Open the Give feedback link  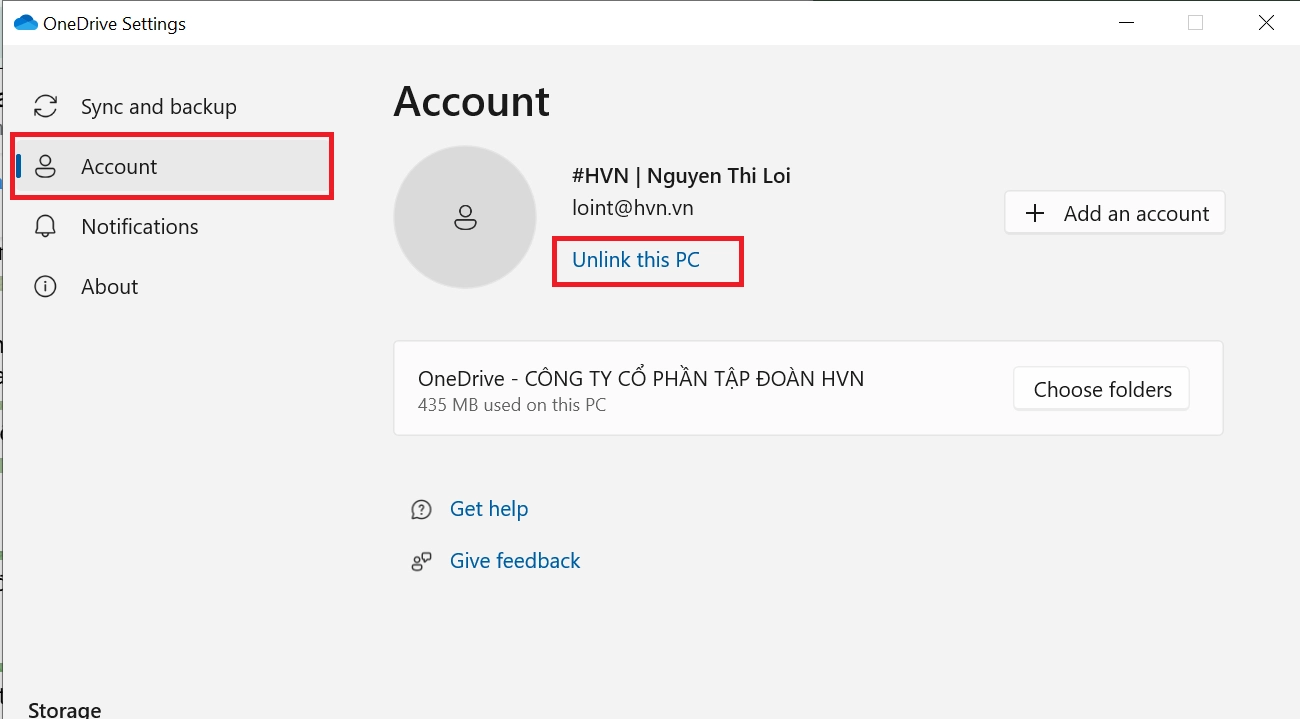click(x=514, y=561)
